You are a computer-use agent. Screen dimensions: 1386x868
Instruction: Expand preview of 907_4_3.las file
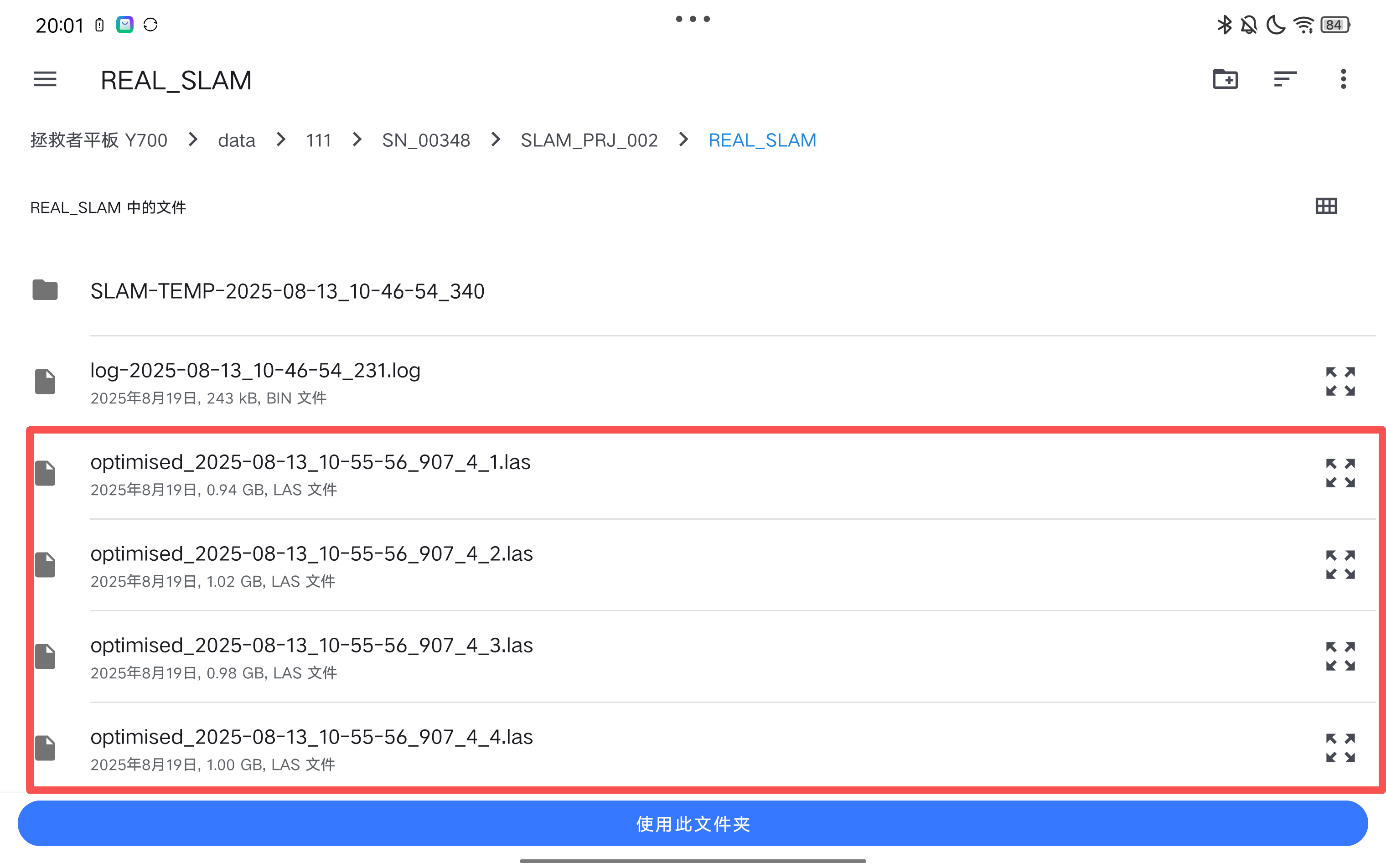1340,657
